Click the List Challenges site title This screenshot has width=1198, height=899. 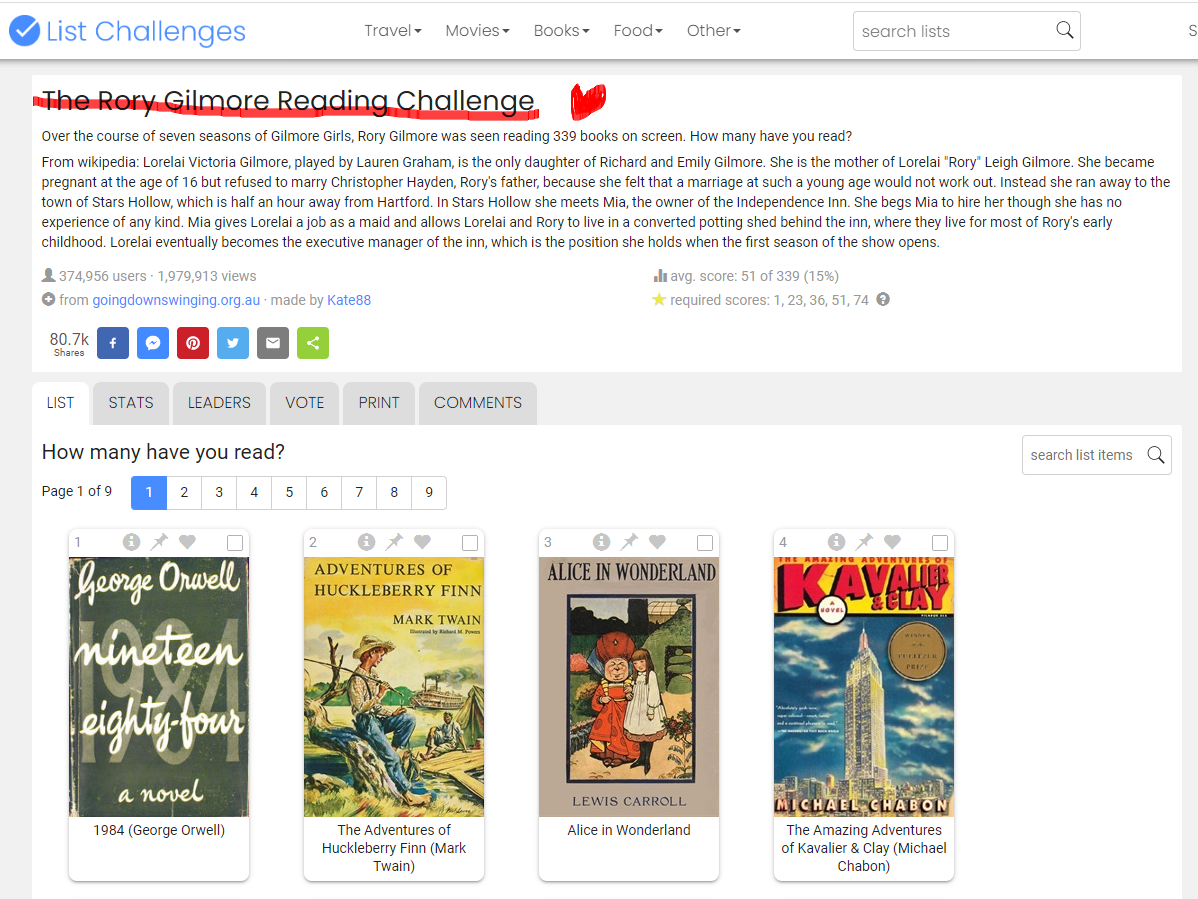pyautogui.click(x=146, y=31)
